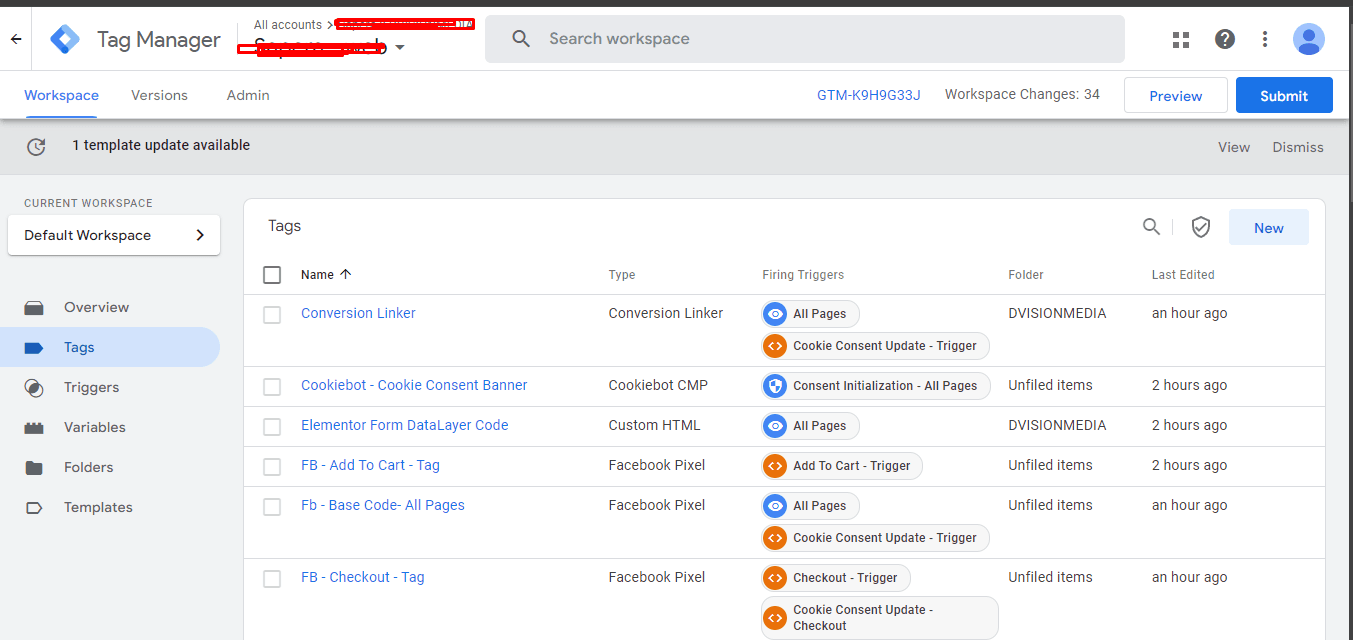Click eye icon of Conversion Linker All Pages

pyautogui.click(x=775, y=314)
